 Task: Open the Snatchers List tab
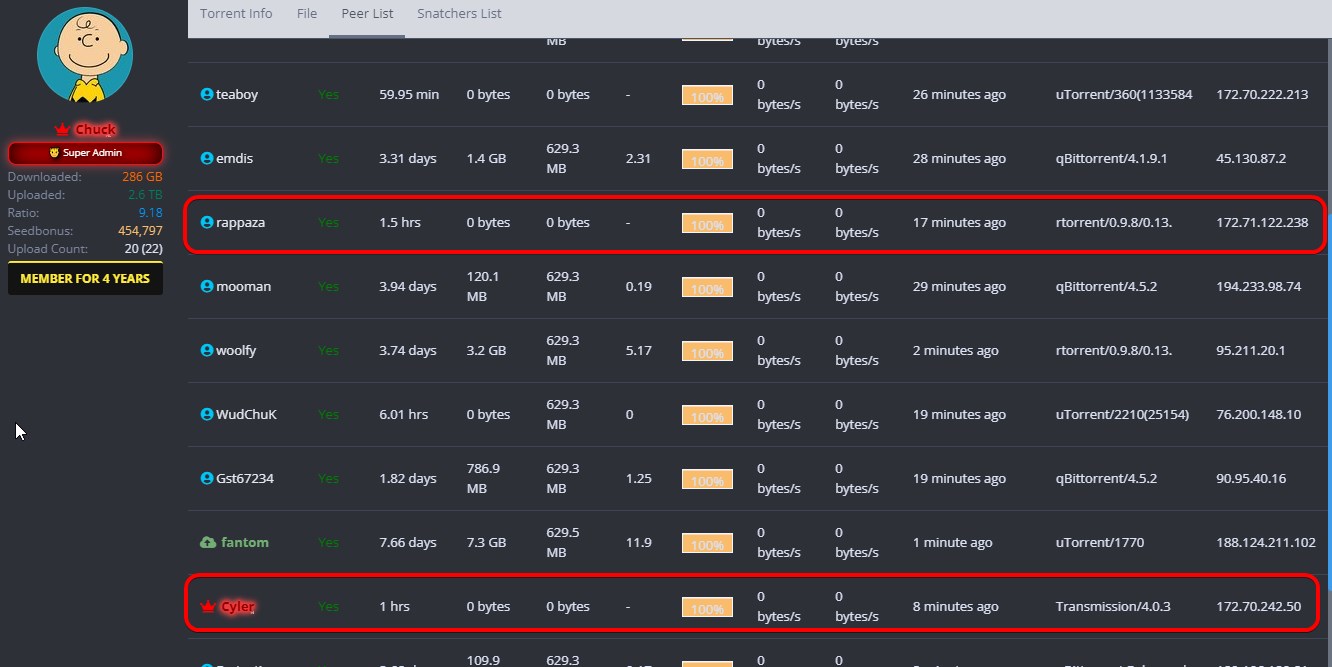[x=459, y=14]
